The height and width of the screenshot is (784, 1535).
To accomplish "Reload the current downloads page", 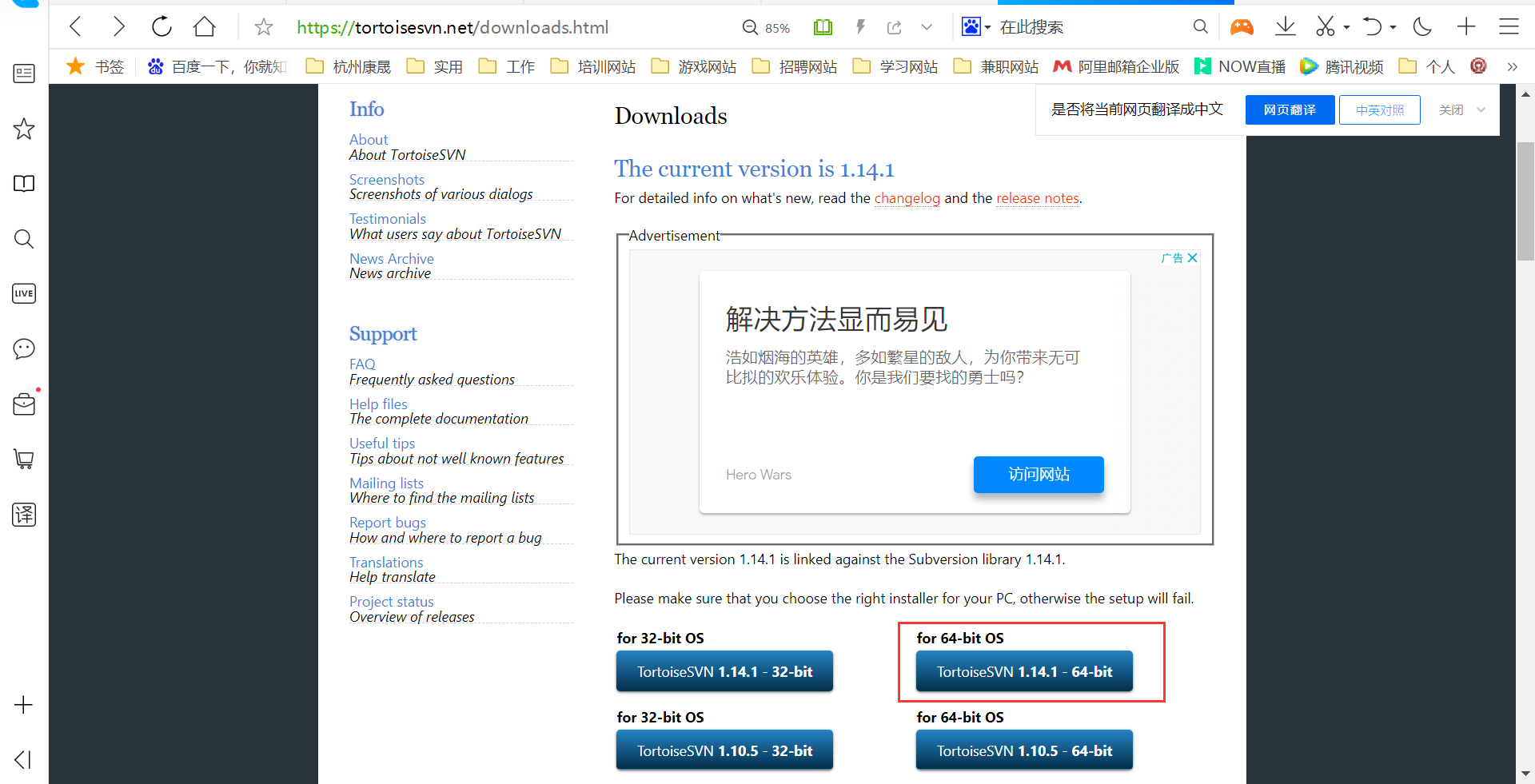I will [x=161, y=26].
